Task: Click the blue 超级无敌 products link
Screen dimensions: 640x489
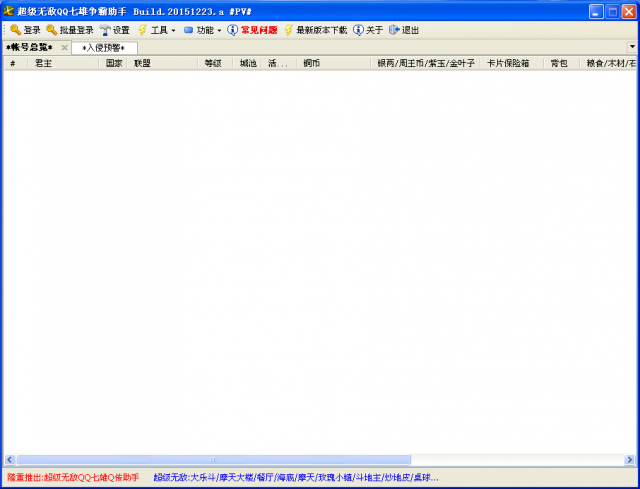Action: pos(296,477)
